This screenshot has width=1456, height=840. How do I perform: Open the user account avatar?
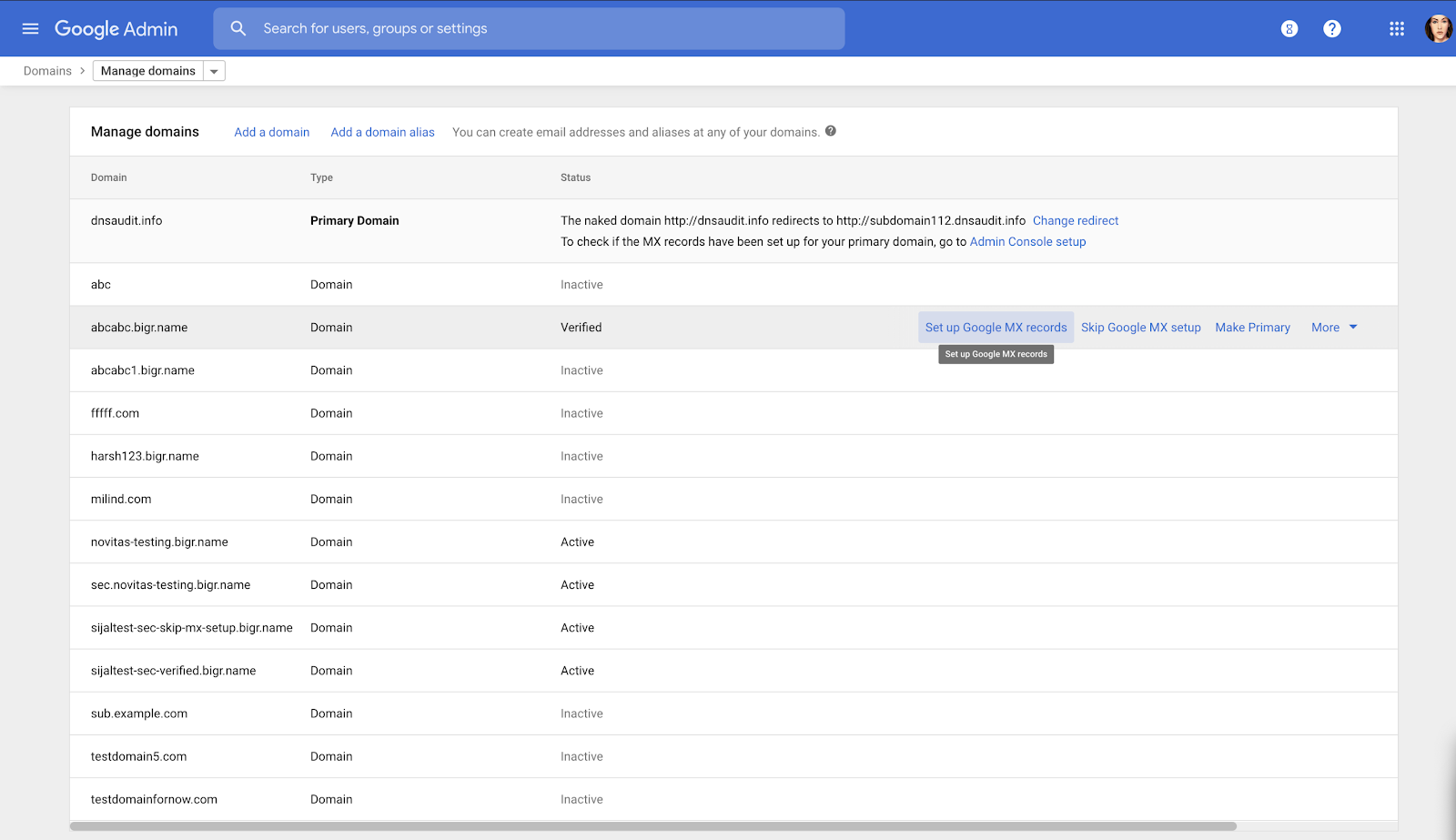click(x=1437, y=29)
